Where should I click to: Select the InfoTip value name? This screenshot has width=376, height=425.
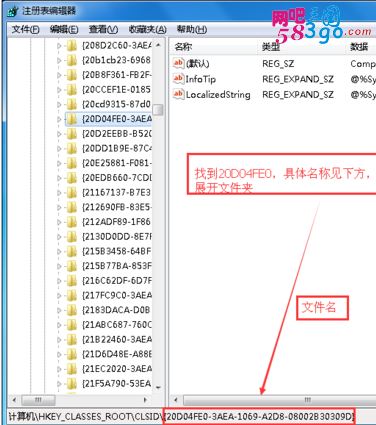(x=201, y=79)
